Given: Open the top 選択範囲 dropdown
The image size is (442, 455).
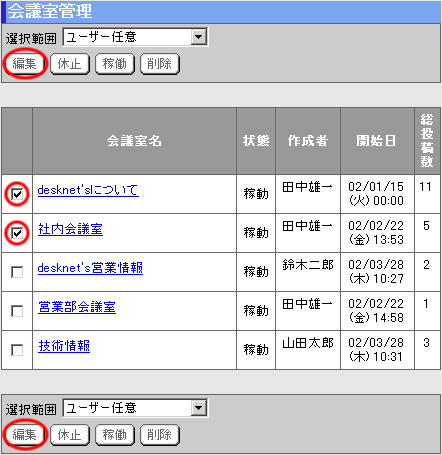Looking at the screenshot, I should tap(135, 37).
